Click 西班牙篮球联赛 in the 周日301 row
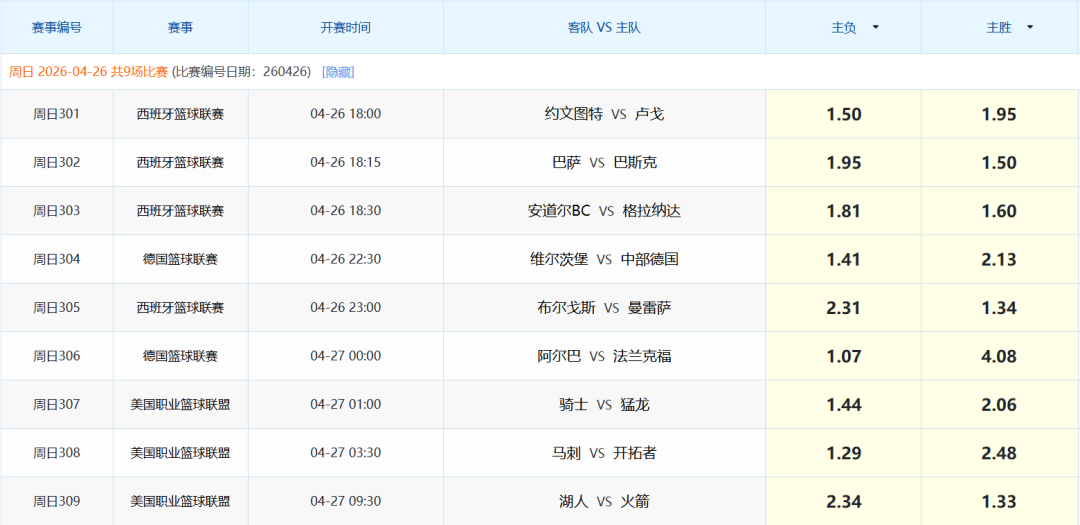Viewport: 1080px width, 525px height. (180, 114)
